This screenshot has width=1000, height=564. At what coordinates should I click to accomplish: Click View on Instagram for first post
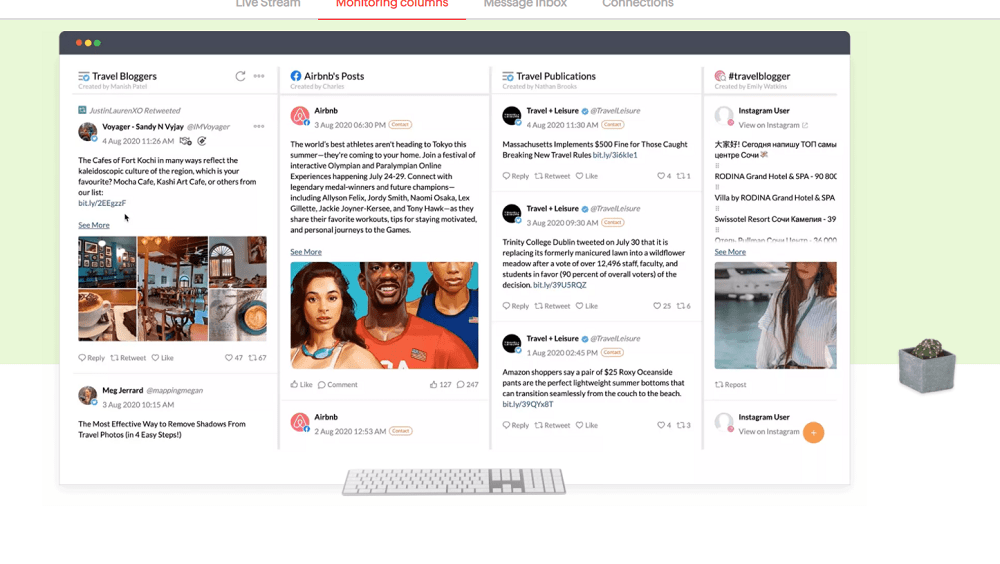click(x=773, y=125)
